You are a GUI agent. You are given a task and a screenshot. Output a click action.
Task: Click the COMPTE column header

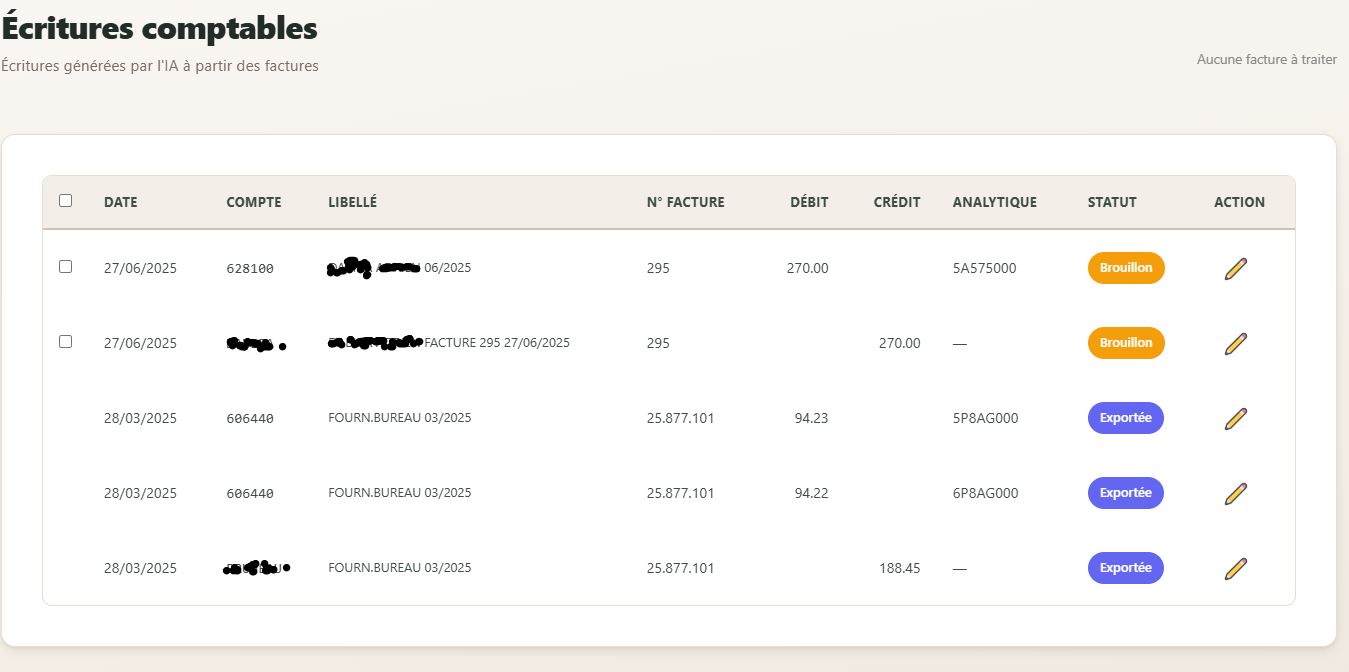(x=254, y=202)
